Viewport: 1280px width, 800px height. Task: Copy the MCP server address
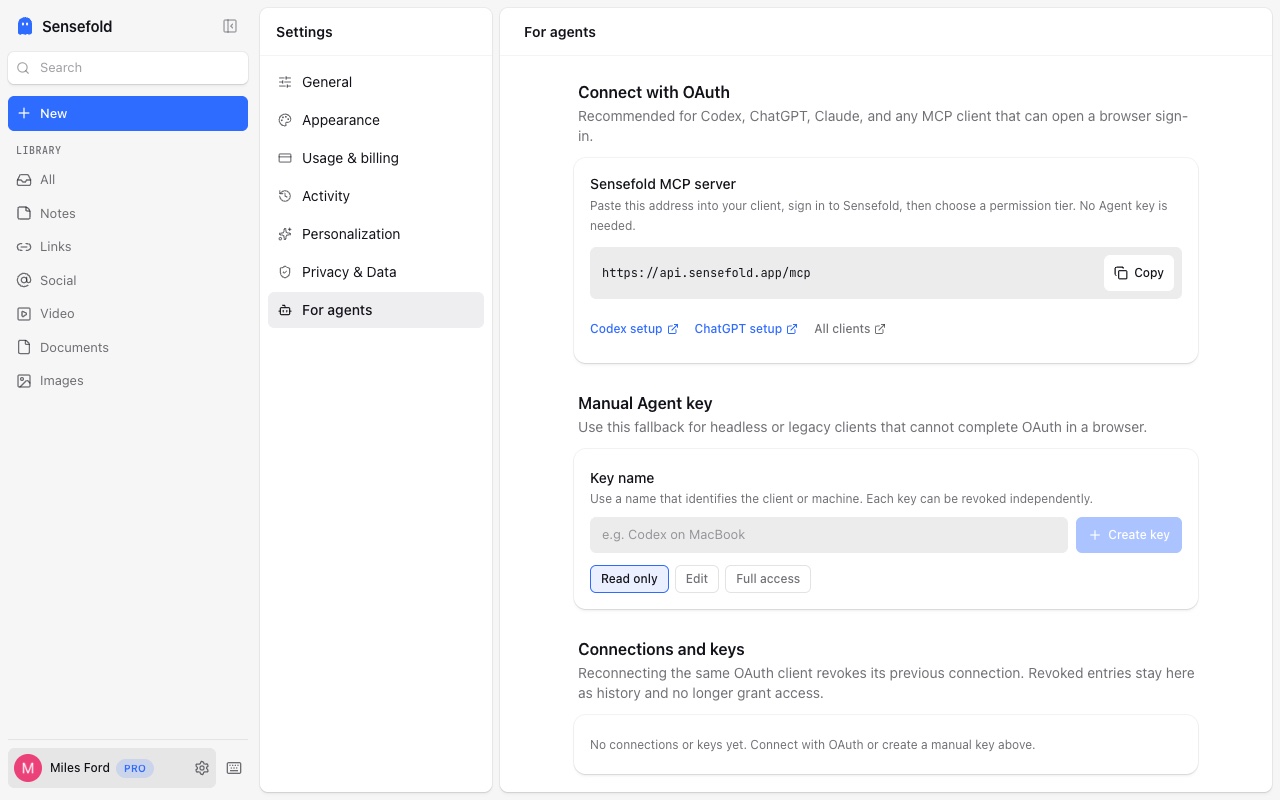(1139, 273)
